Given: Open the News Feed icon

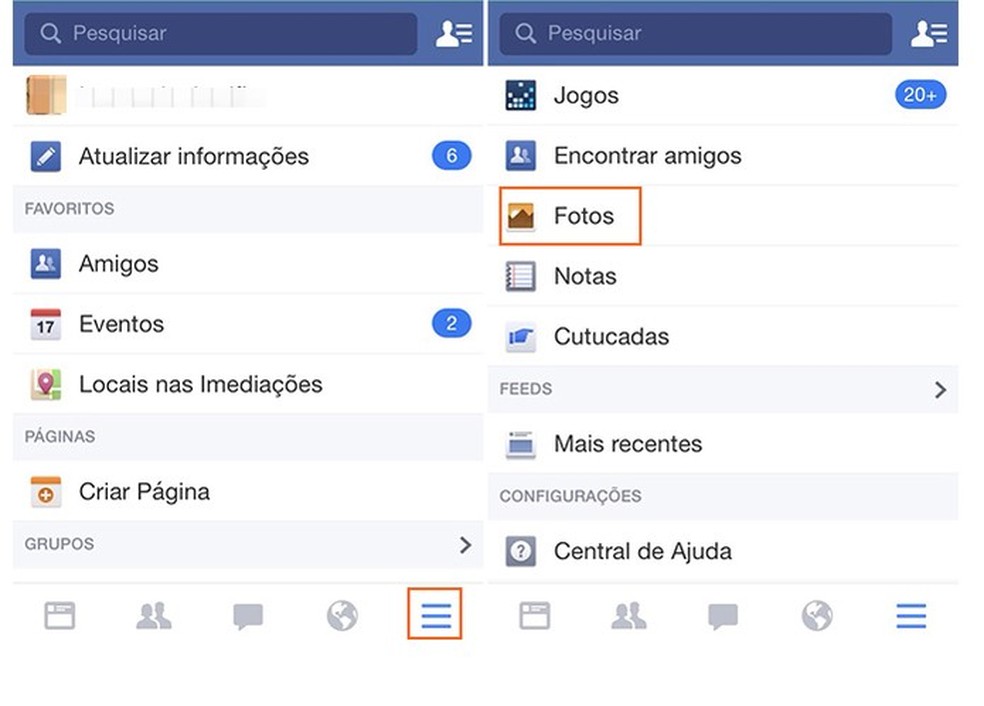Looking at the screenshot, I should (60, 616).
